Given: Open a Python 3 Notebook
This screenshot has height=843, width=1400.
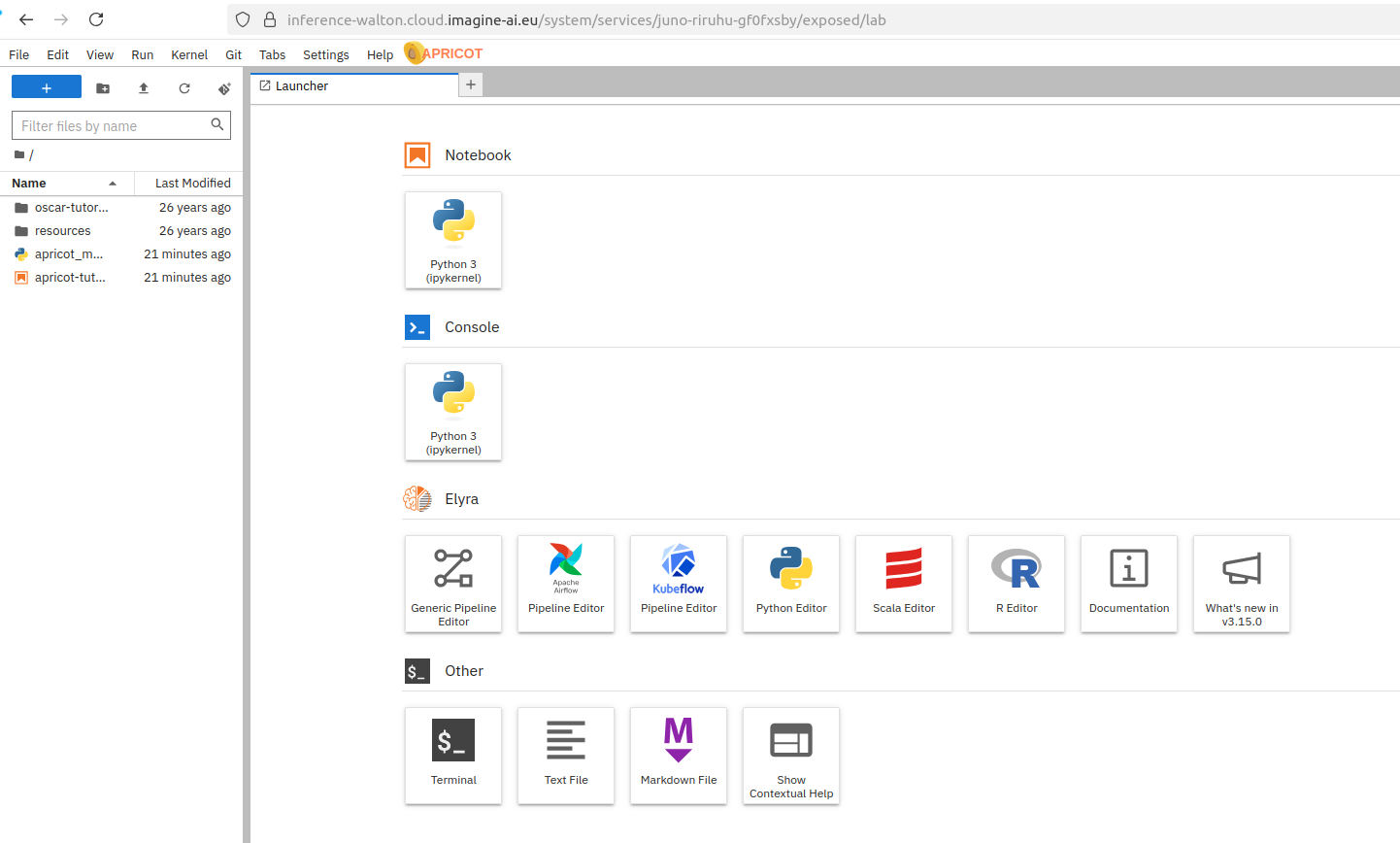Looking at the screenshot, I should pos(453,240).
